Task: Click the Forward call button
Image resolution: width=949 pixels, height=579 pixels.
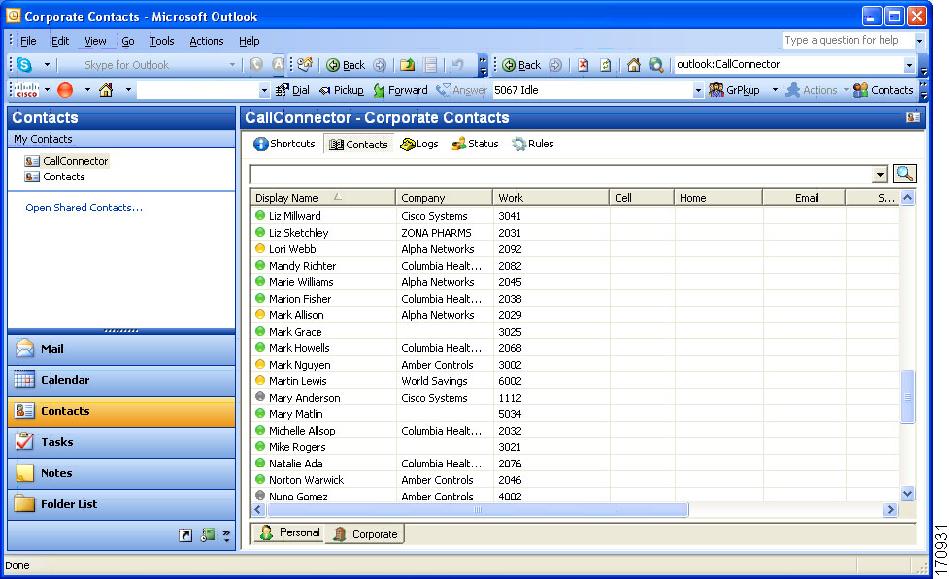Action: pos(401,90)
